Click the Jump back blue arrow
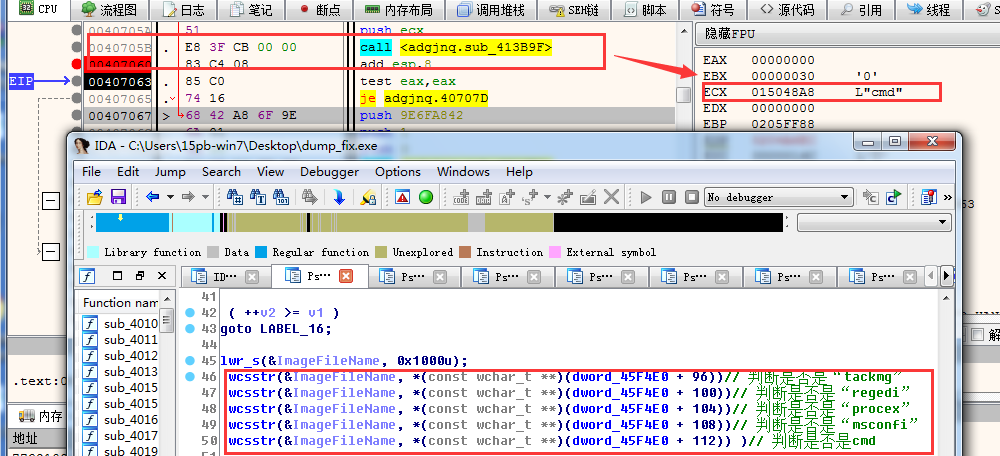 (151, 197)
